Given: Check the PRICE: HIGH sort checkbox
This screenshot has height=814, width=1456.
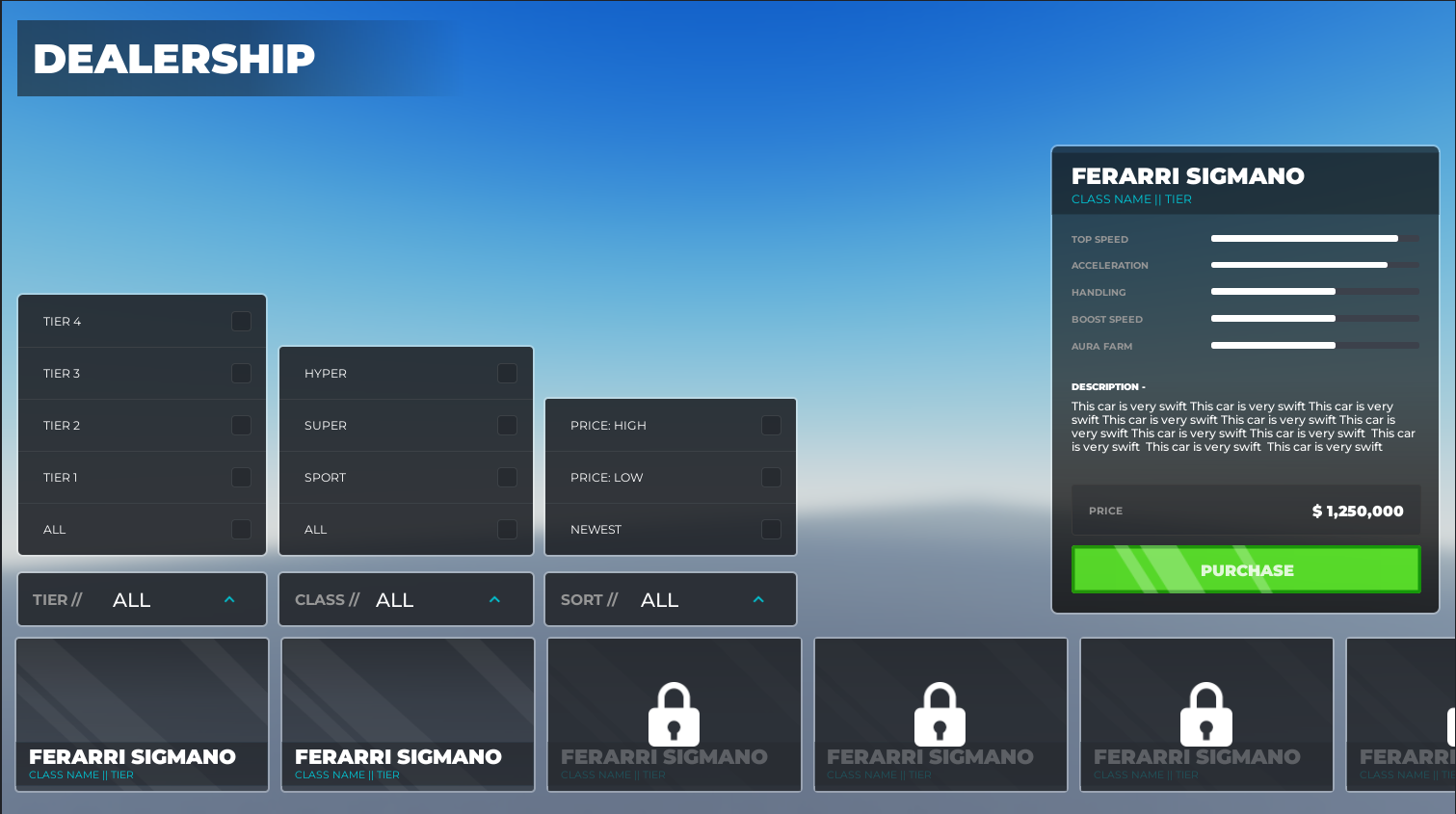Looking at the screenshot, I should [771, 425].
